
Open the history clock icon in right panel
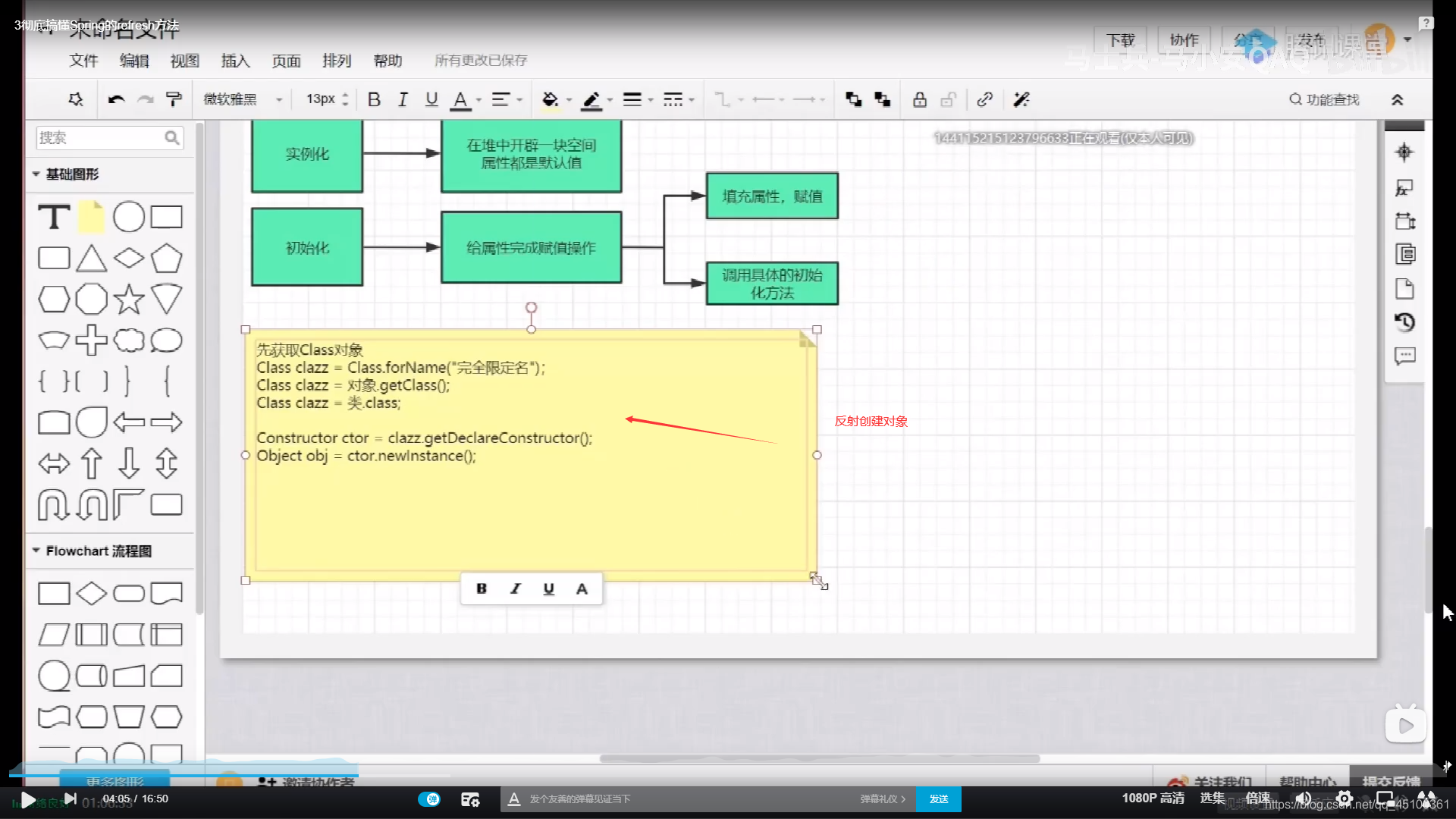pyautogui.click(x=1404, y=322)
